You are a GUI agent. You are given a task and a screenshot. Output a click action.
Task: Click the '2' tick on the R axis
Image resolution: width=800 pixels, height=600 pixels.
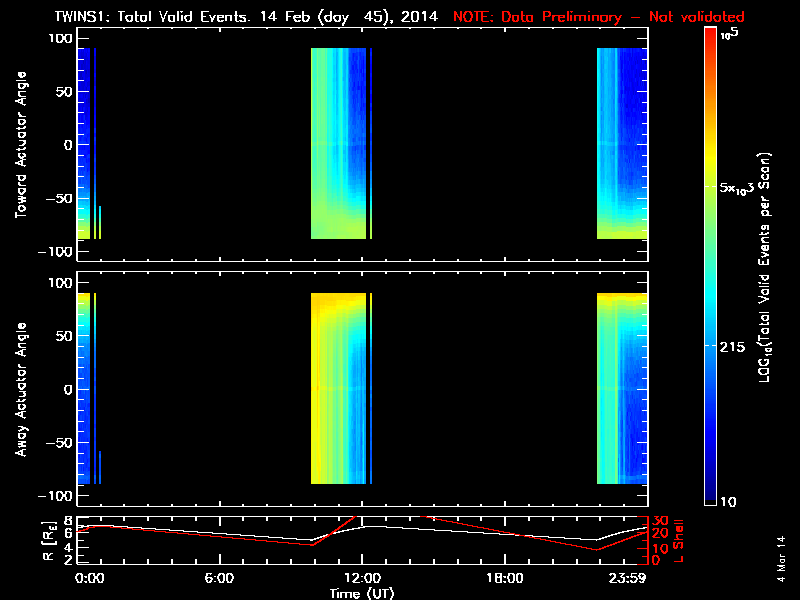coord(67,560)
